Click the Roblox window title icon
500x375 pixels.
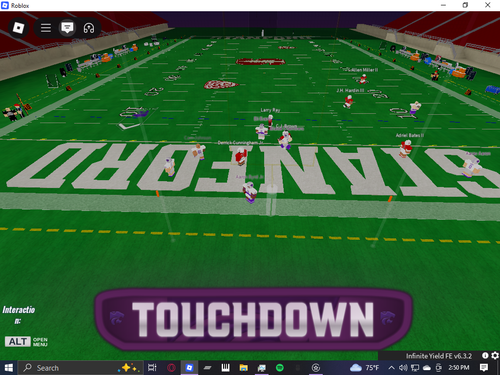[5, 5]
